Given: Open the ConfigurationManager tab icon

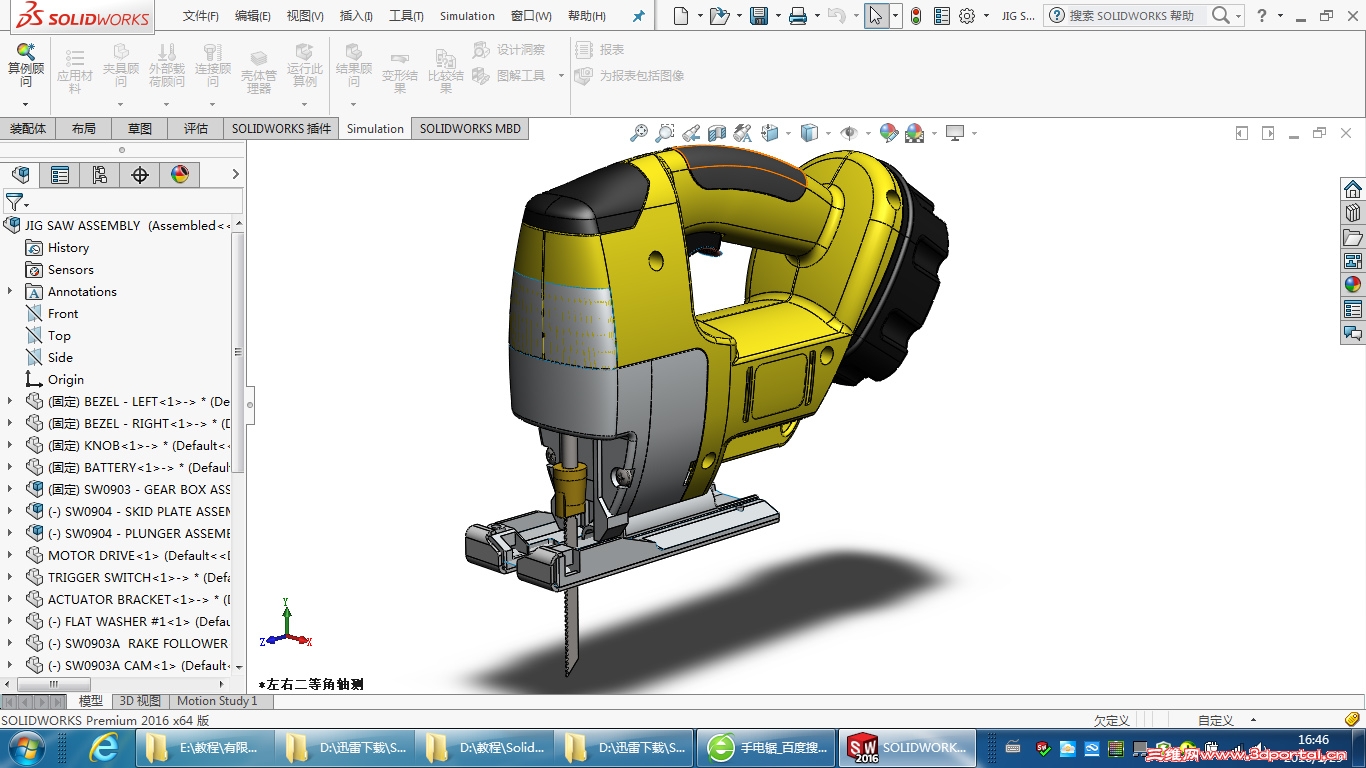Looking at the screenshot, I should tap(100, 175).
